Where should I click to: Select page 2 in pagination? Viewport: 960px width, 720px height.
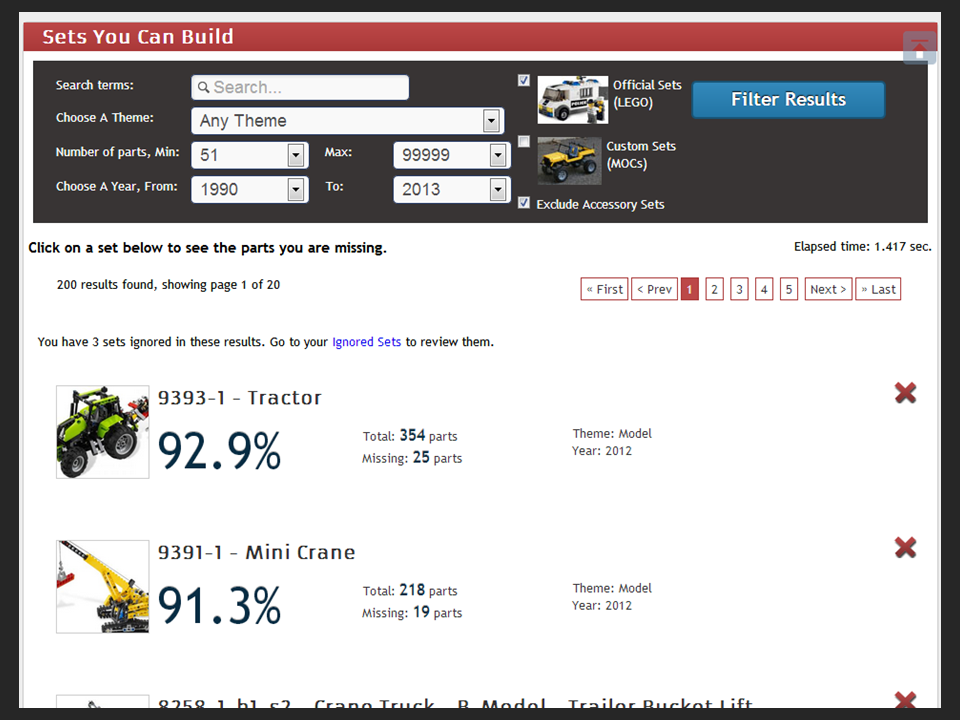coord(714,289)
